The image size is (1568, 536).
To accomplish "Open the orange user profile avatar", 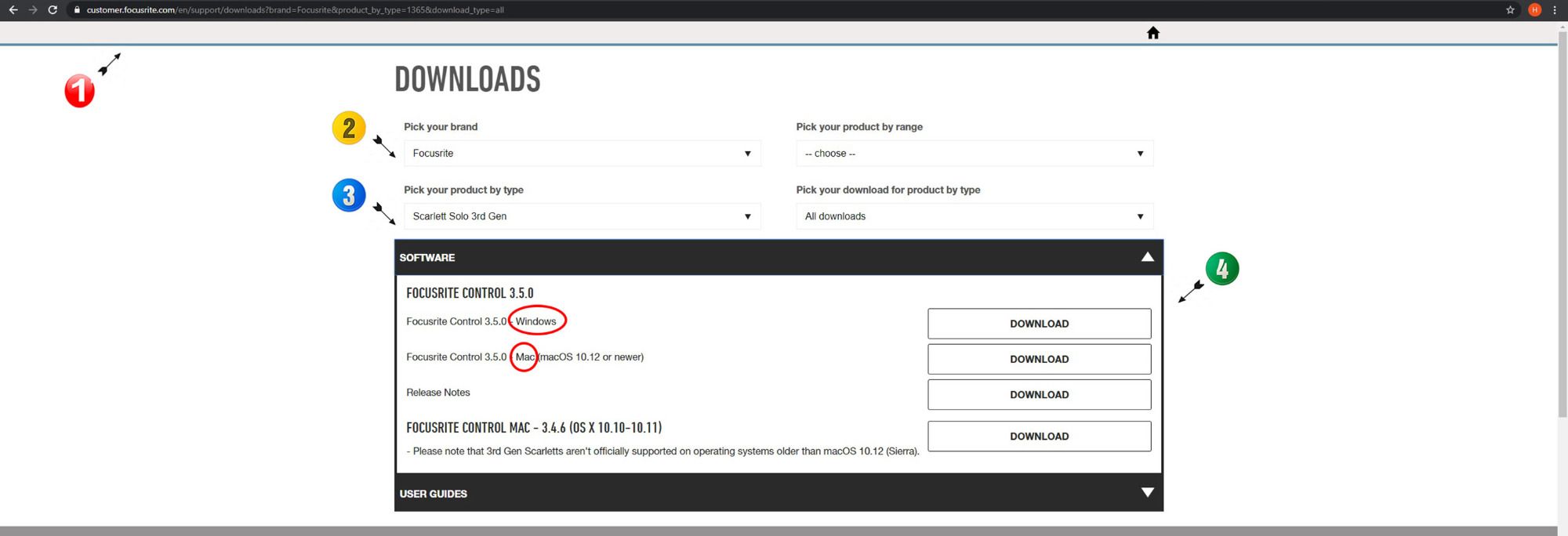I will (x=1534, y=10).
